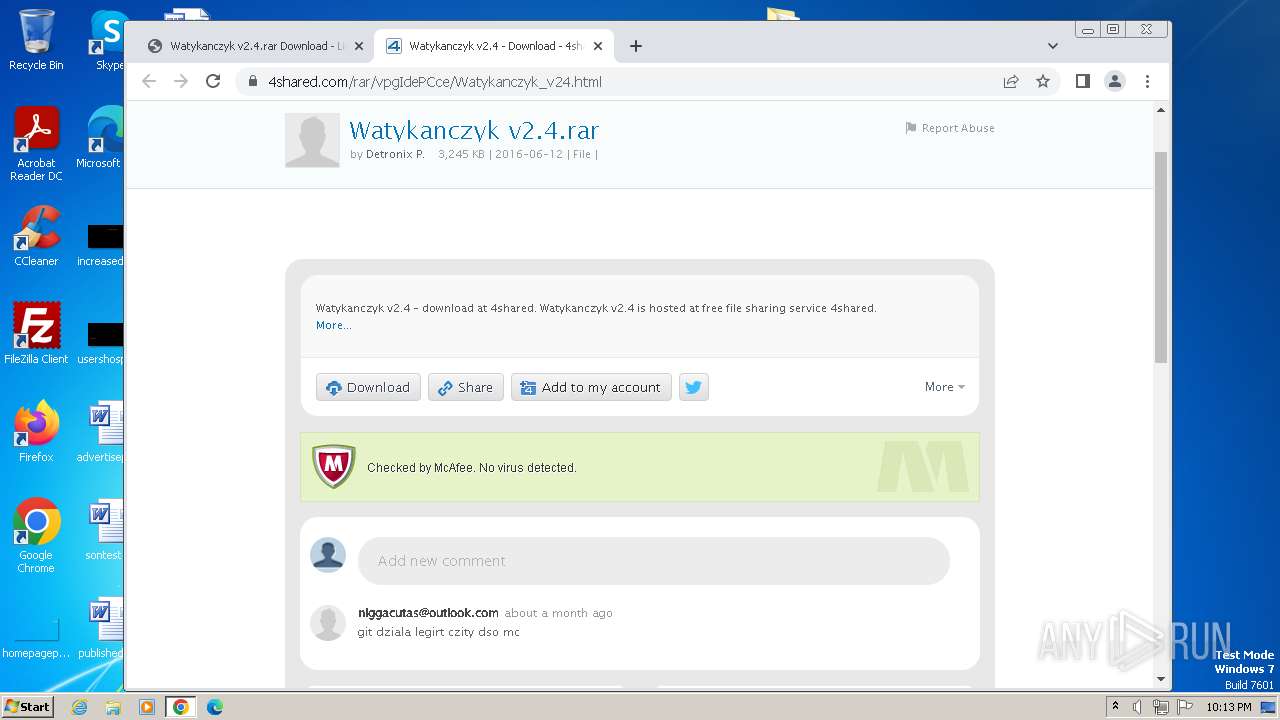
Task: Click 'about a month ago' timestamp
Action: [558, 613]
